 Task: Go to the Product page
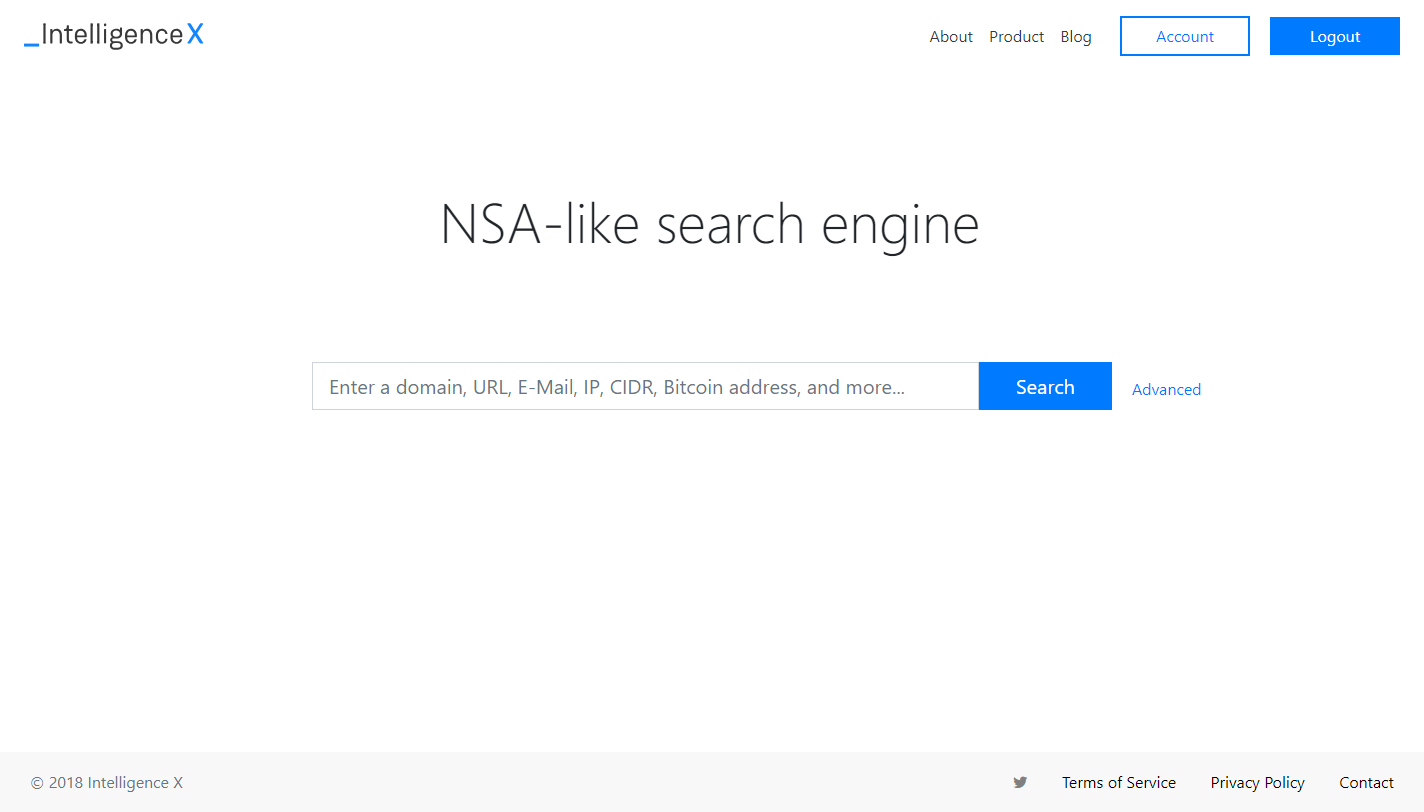point(1016,37)
